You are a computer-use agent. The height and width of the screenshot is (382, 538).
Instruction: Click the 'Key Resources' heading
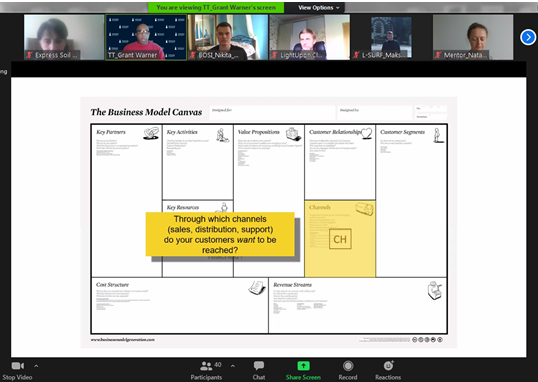183,208
